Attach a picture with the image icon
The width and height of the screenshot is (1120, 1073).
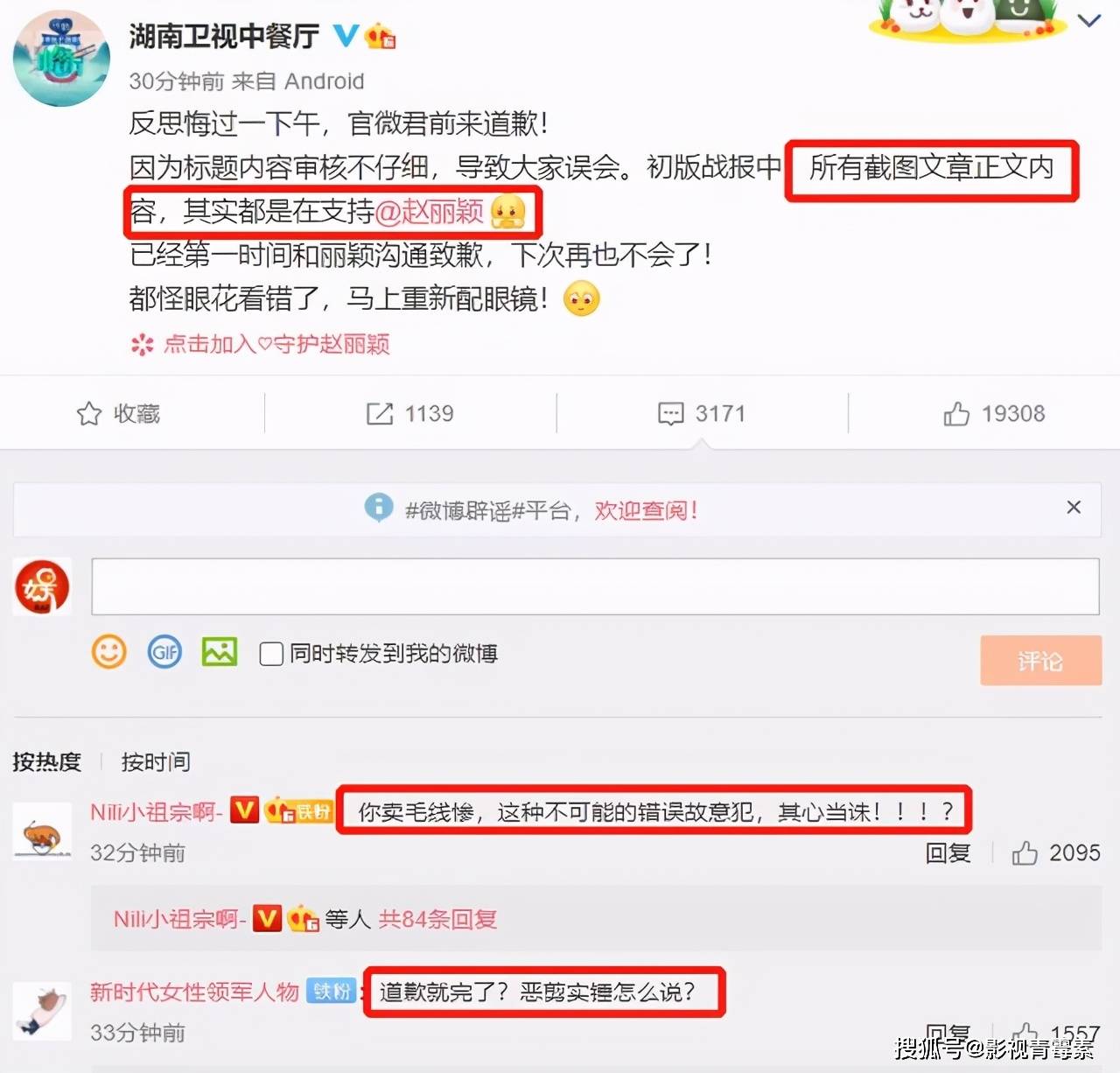point(220,652)
